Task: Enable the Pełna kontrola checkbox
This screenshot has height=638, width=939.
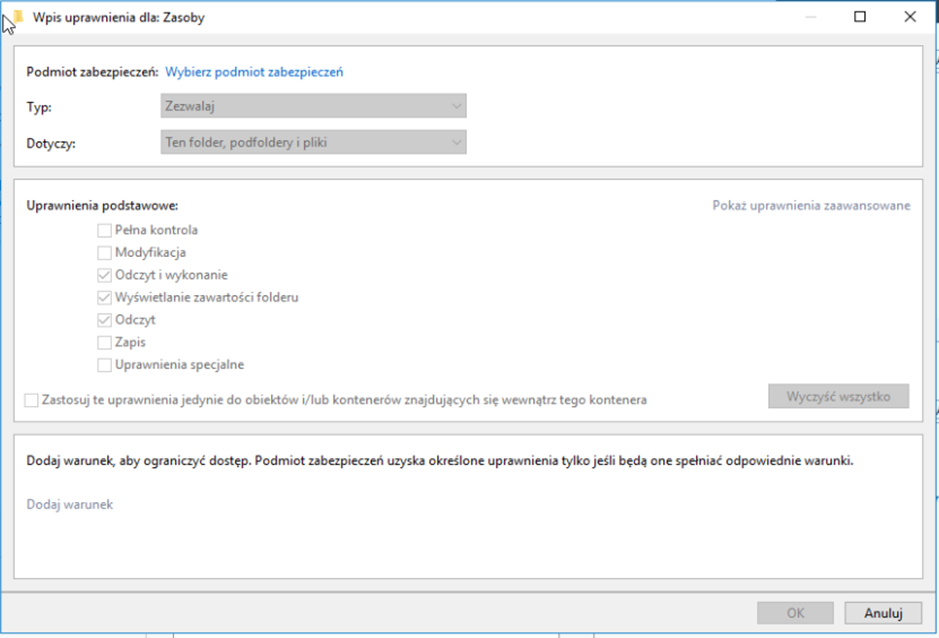Action: point(105,230)
